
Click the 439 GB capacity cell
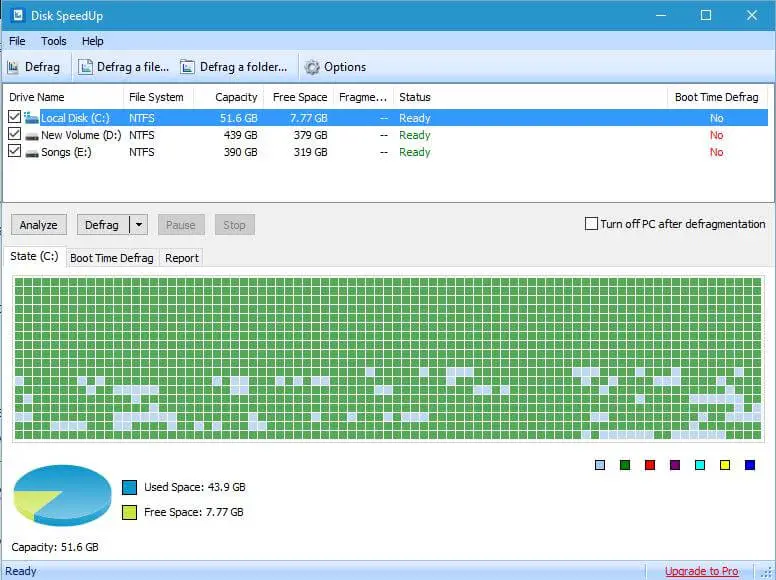click(x=241, y=135)
